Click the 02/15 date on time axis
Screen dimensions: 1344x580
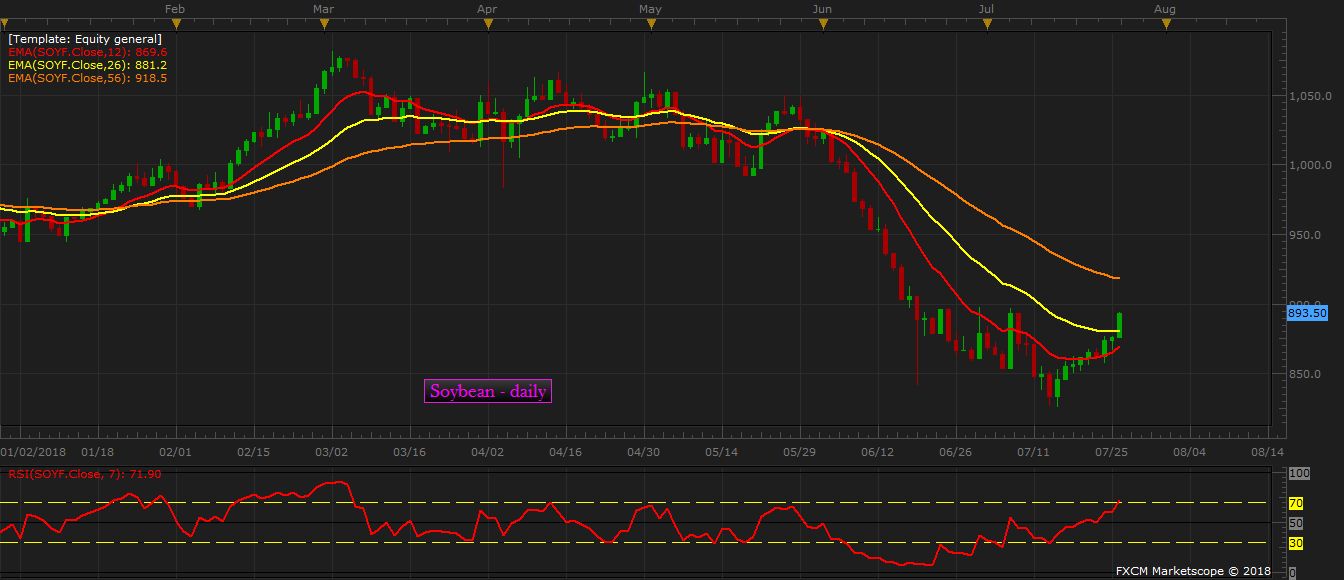254,451
